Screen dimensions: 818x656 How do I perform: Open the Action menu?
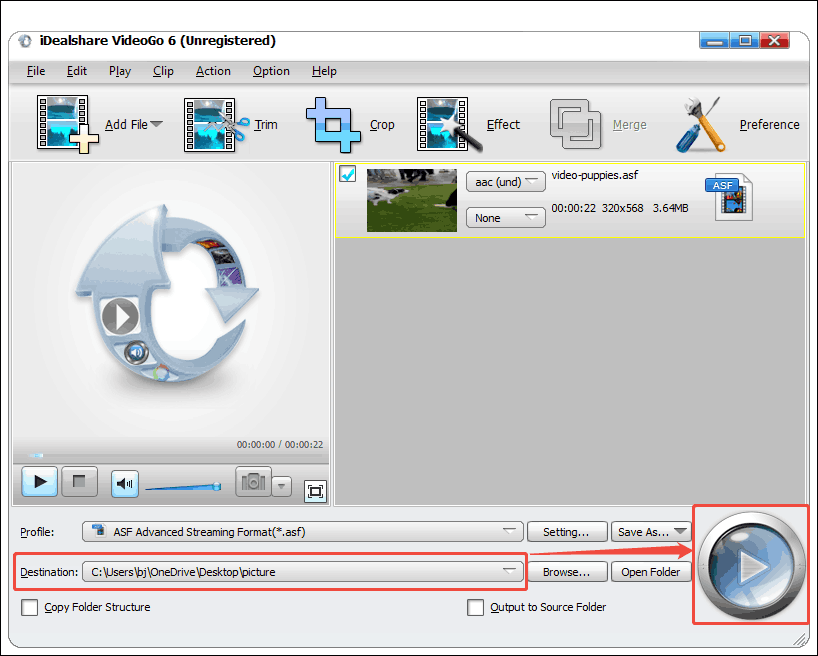pyautogui.click(x=213, y=71)
